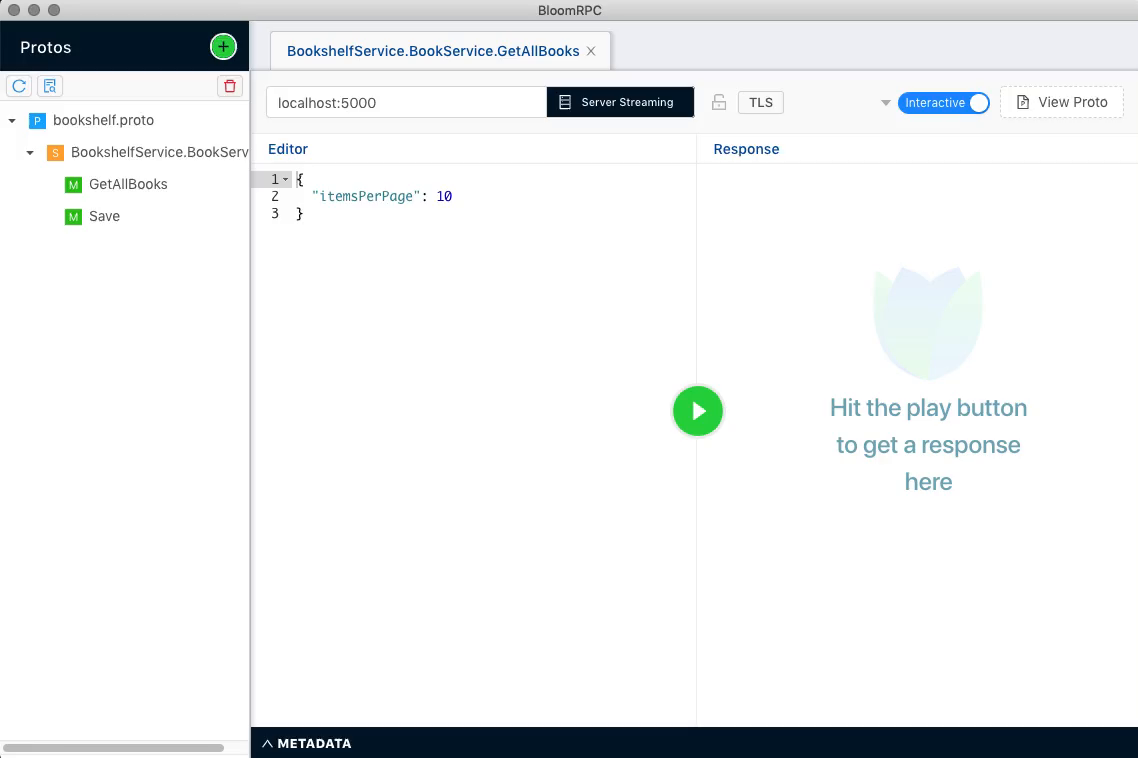The image size is (1138, 758).
Task: Select the Save method icon
Action: 72,216
